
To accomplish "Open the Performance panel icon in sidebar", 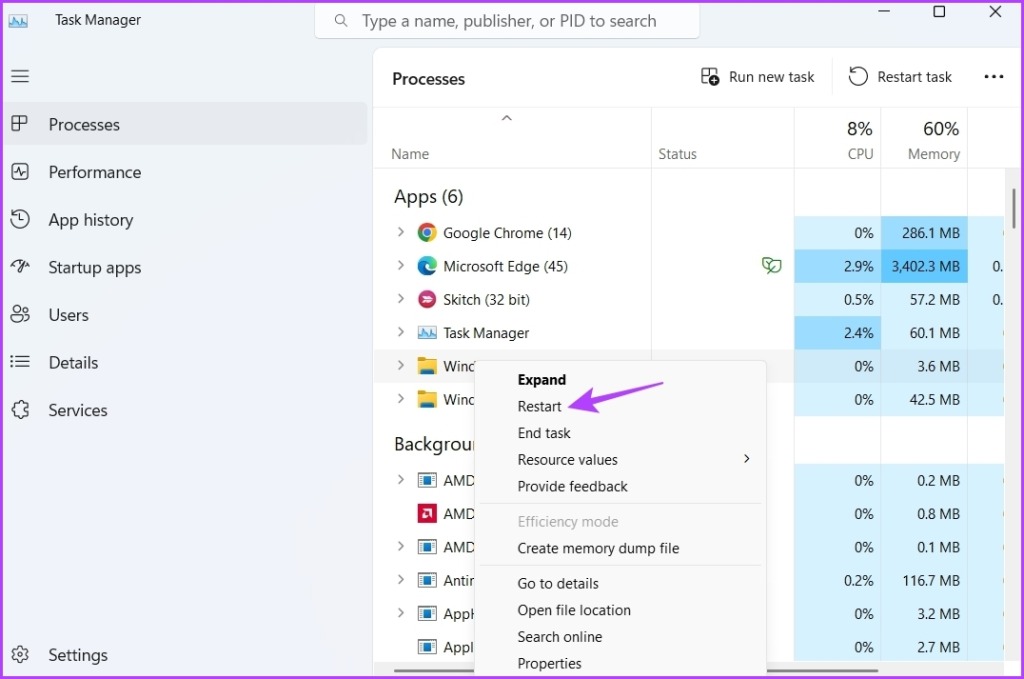I will pos(22,172).
